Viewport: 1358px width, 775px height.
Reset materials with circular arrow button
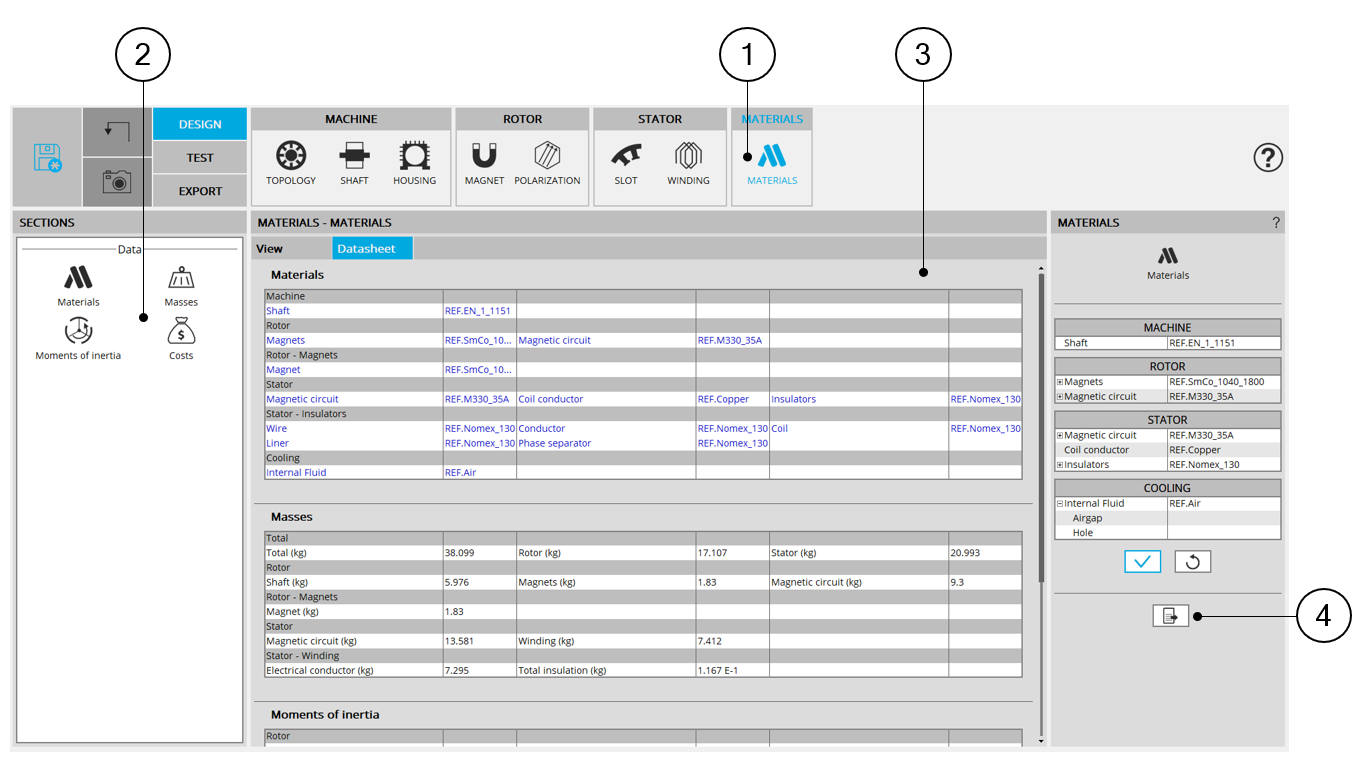click(1192, 561)
